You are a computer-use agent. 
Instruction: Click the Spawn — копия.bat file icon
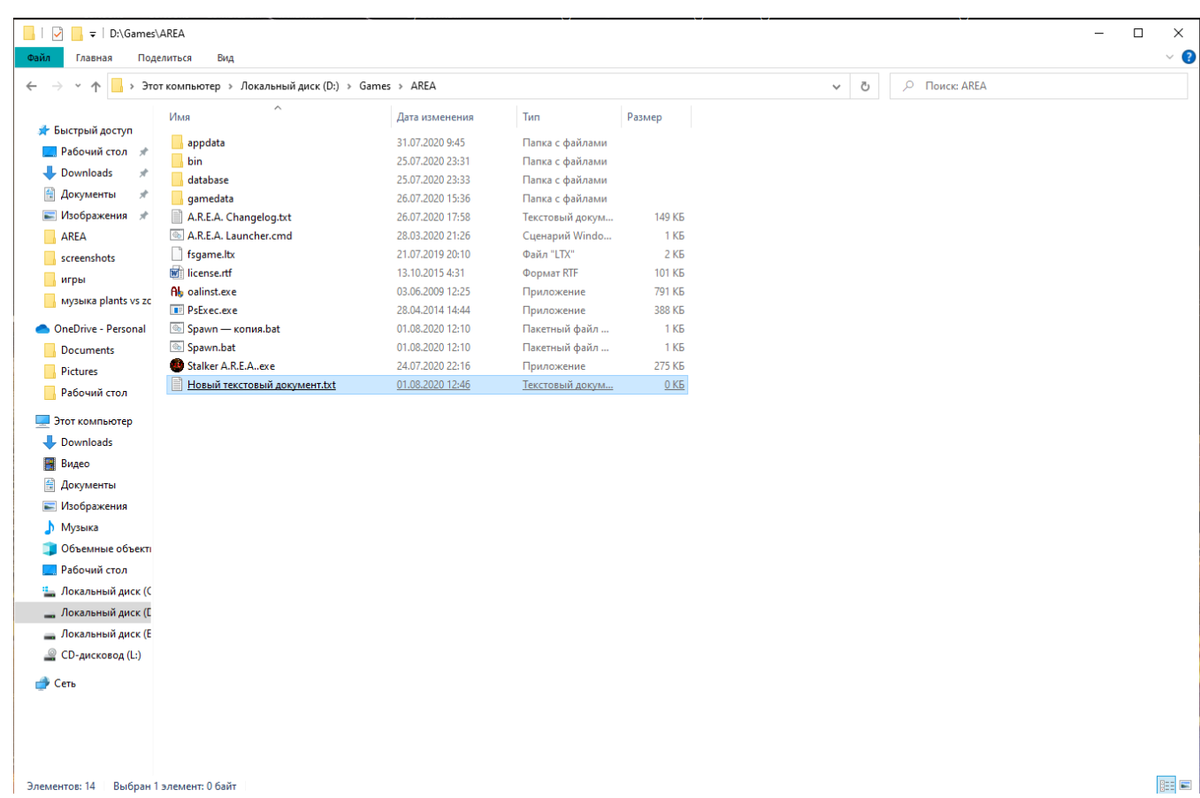(177, 329)
